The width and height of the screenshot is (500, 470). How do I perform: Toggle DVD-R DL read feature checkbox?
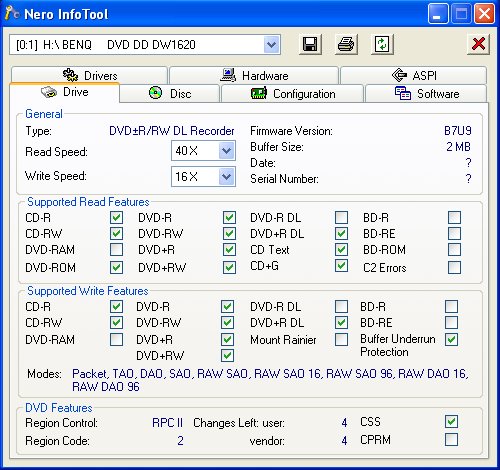tap(341, 217)
